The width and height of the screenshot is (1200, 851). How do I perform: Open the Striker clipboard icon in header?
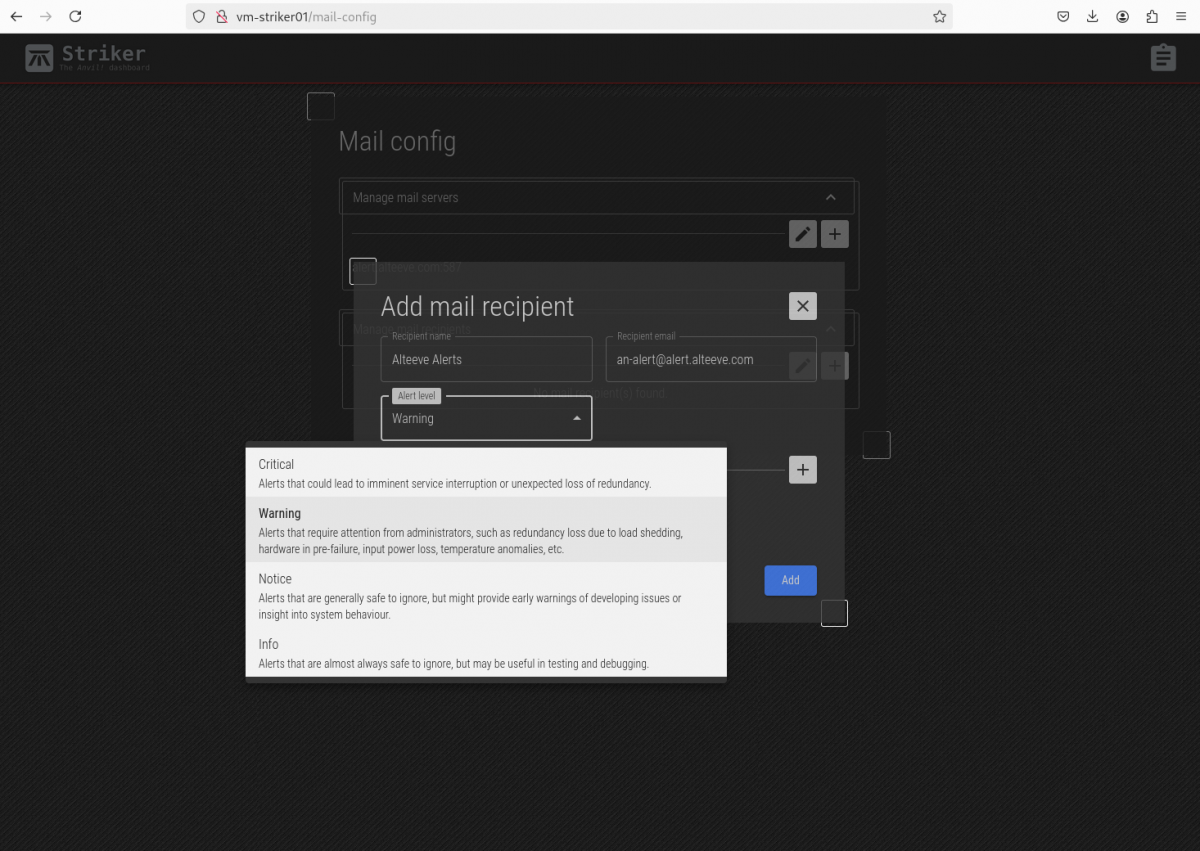pos(1162,58)
